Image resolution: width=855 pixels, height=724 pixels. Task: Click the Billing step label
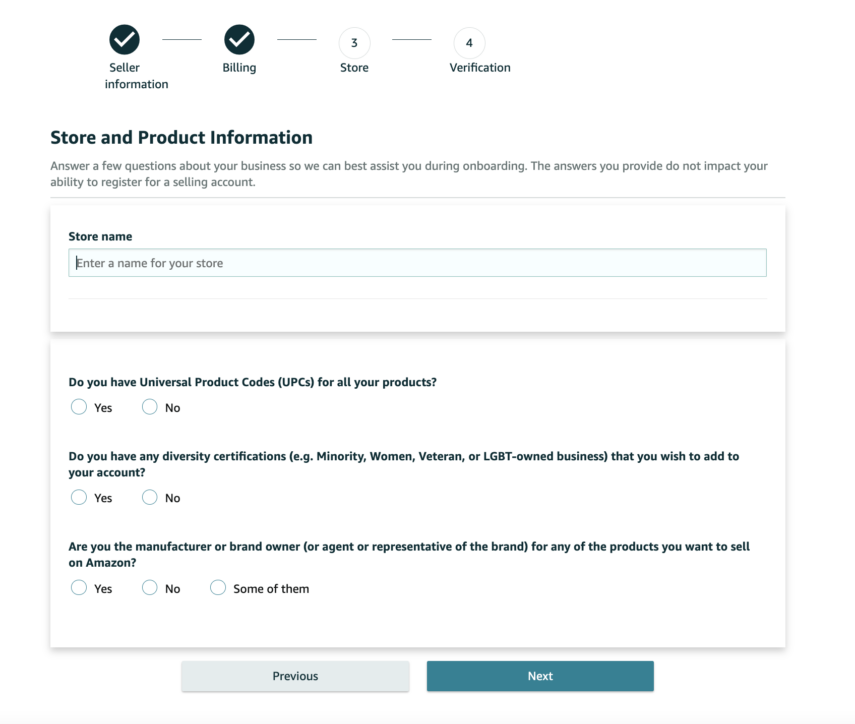239,68
